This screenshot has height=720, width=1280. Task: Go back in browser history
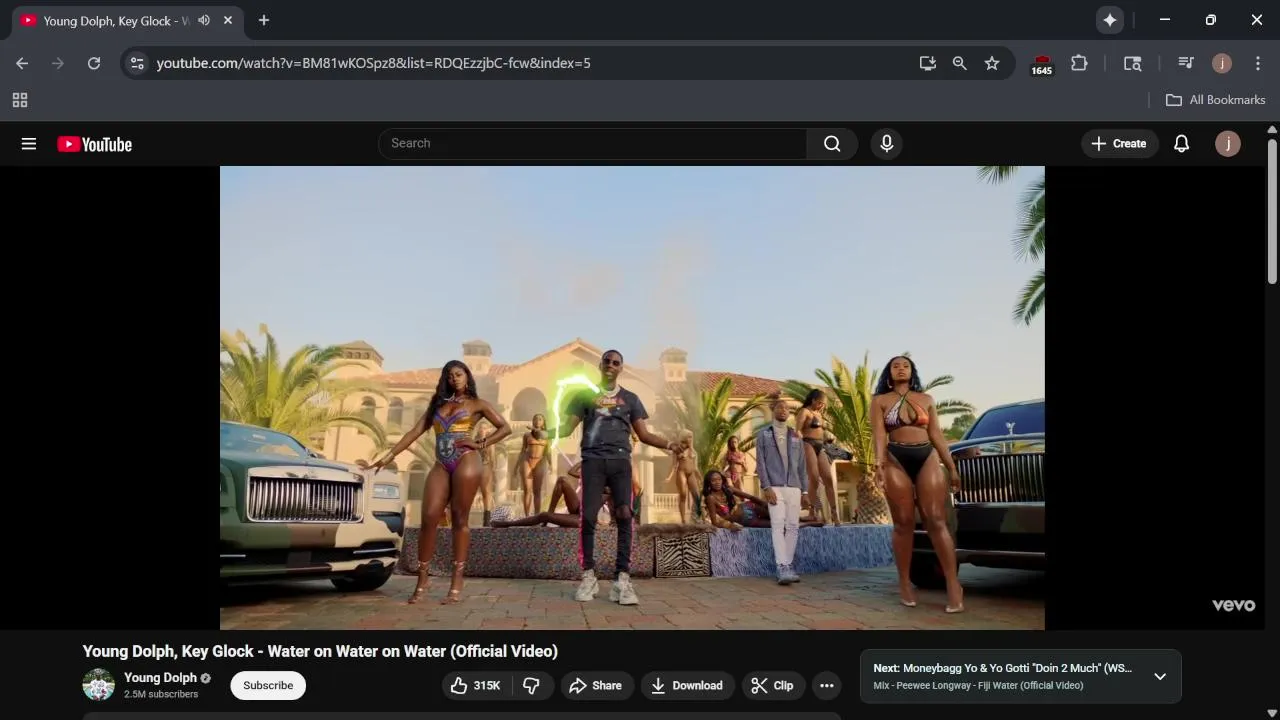pyautogui.click(x=22, y=63)
